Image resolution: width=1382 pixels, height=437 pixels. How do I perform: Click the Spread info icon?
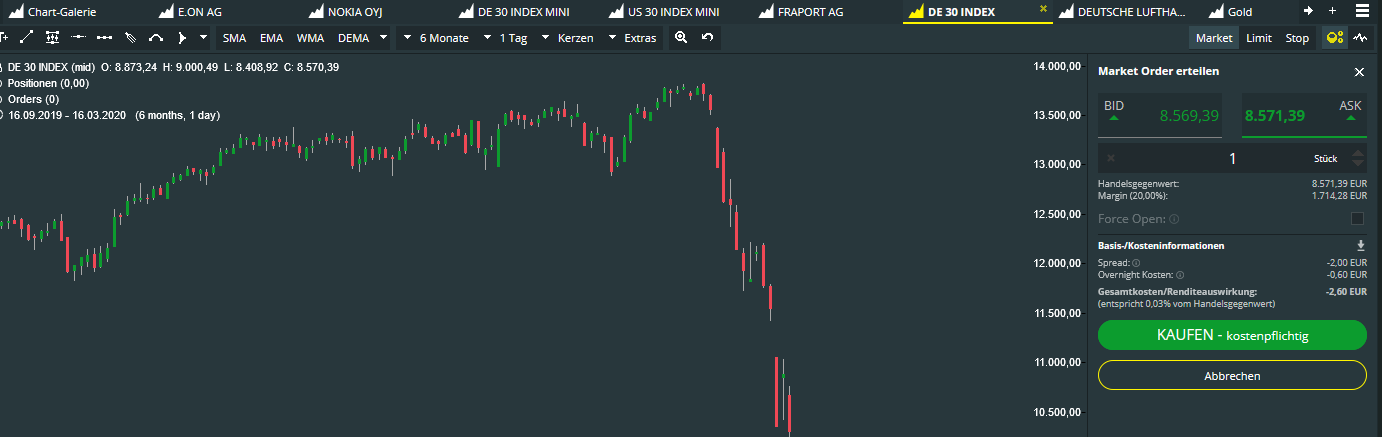coord(1136,262)
